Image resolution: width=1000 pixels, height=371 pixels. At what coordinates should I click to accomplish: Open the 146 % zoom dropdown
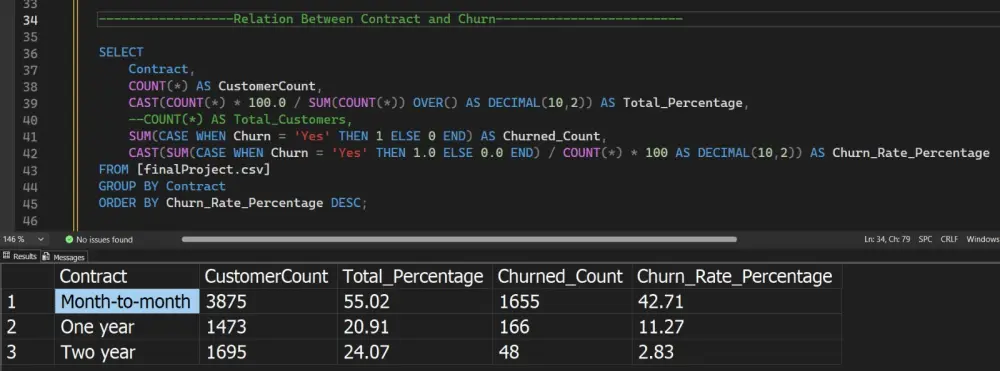click(24, 240)
